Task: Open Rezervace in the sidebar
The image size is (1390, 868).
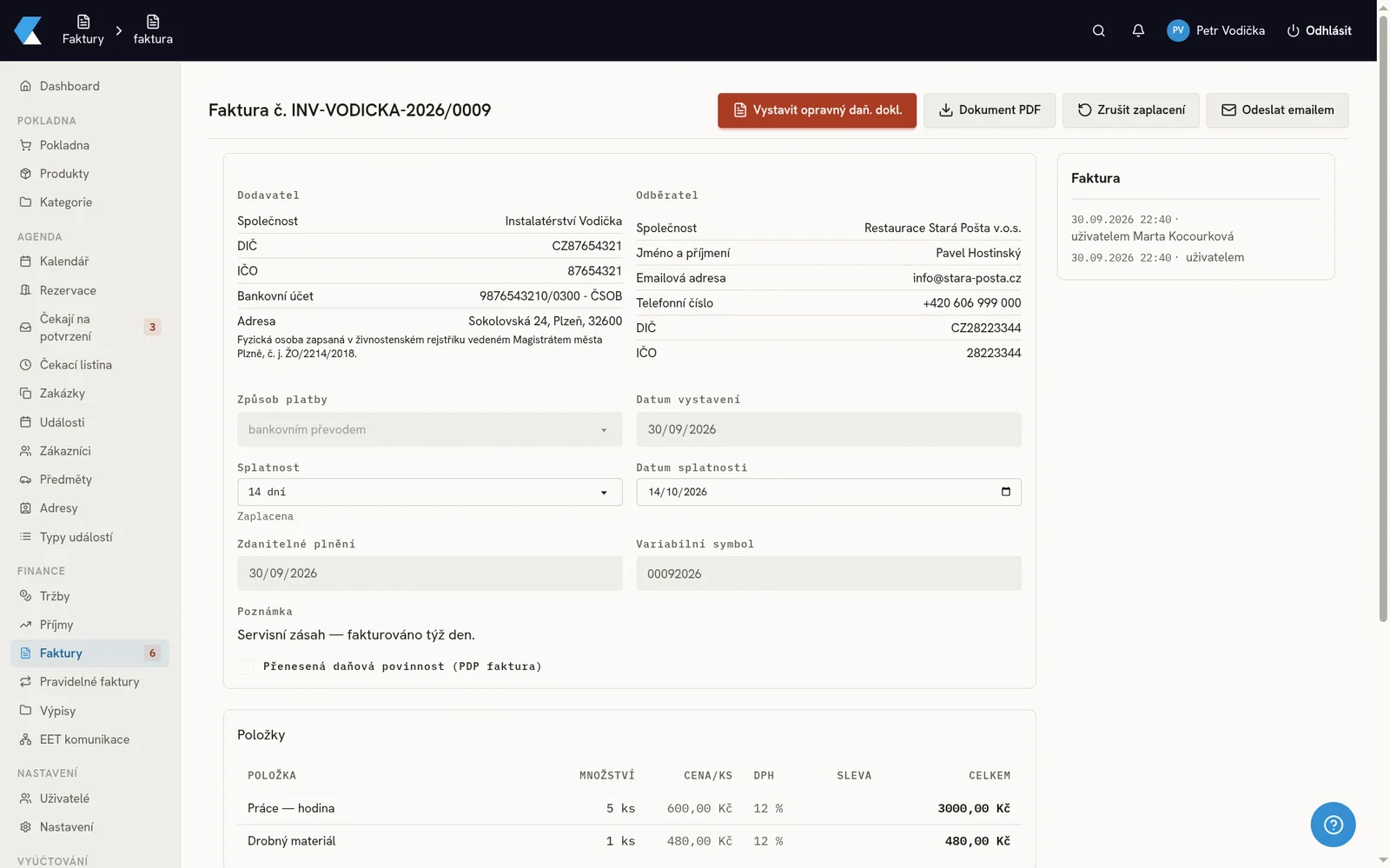Action: click(89, 290)
